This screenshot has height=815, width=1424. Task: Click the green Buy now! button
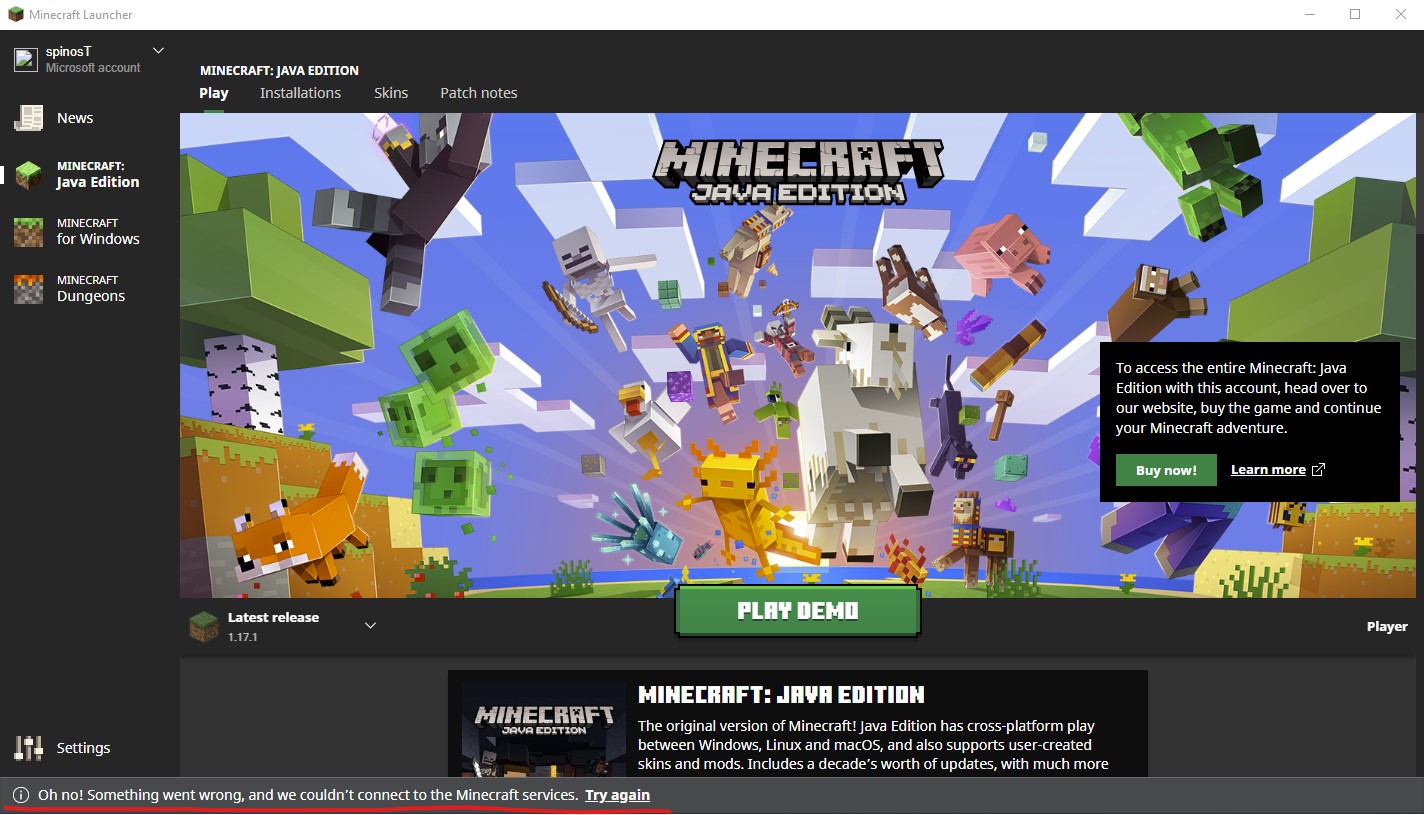coord(1165,470)
